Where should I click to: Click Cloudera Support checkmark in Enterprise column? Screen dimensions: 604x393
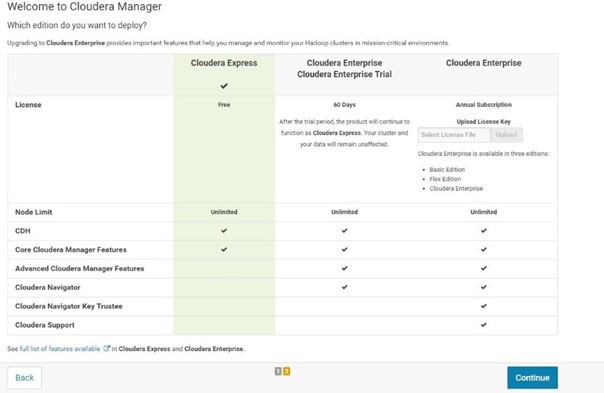483,325
